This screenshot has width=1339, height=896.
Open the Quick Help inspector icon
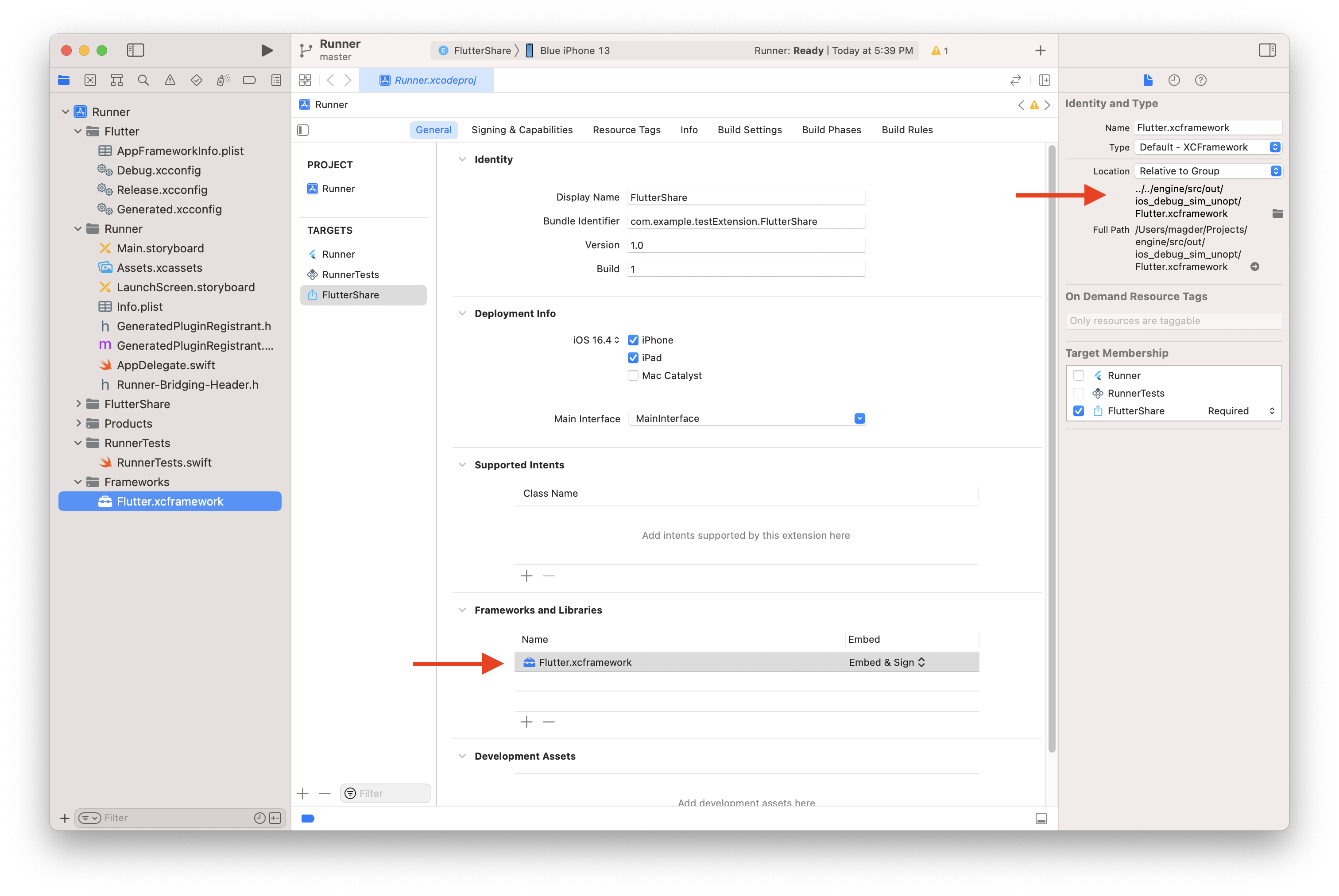(1200, 81)
